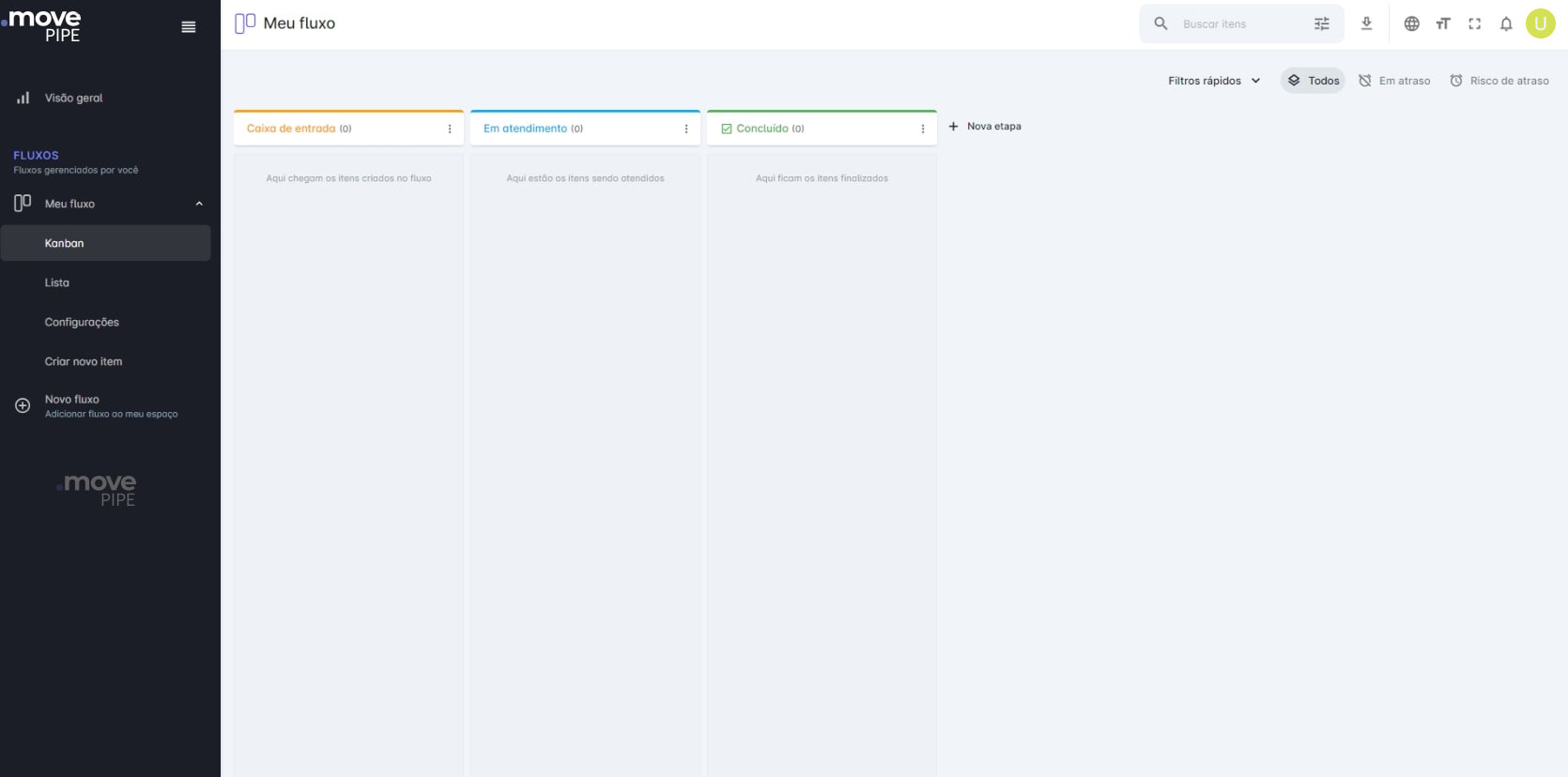
Task: Click the text size icon
Action: pyautogui.click(x=1443, y=23)
